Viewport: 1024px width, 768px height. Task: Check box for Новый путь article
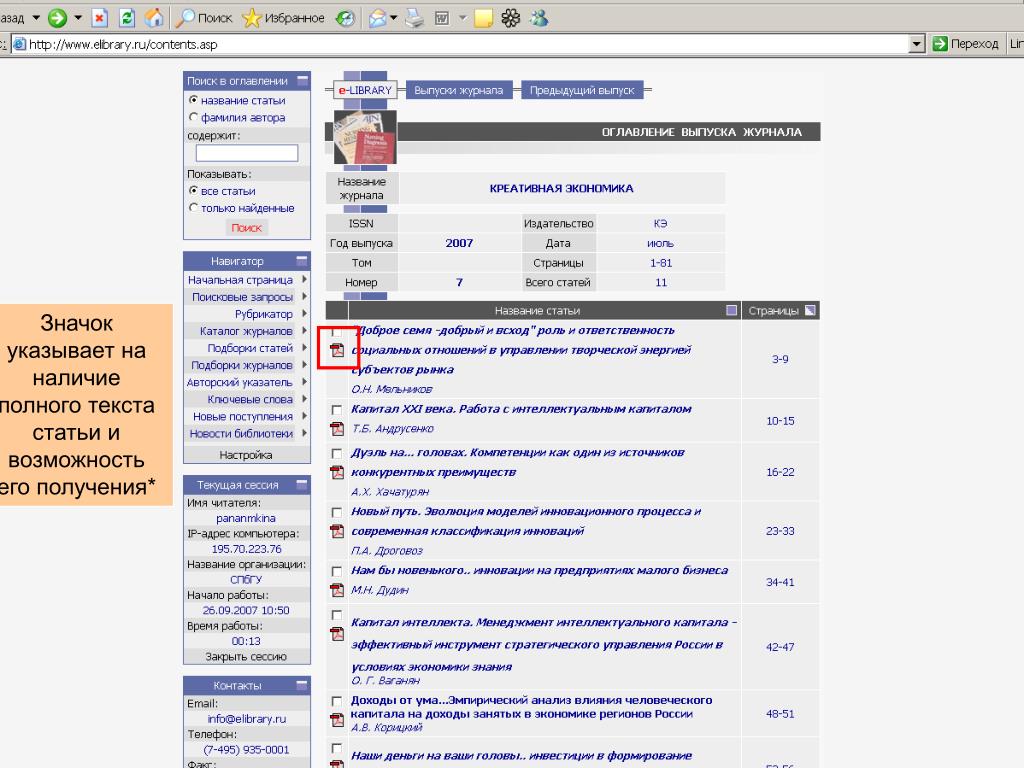[x=336, y=513]
